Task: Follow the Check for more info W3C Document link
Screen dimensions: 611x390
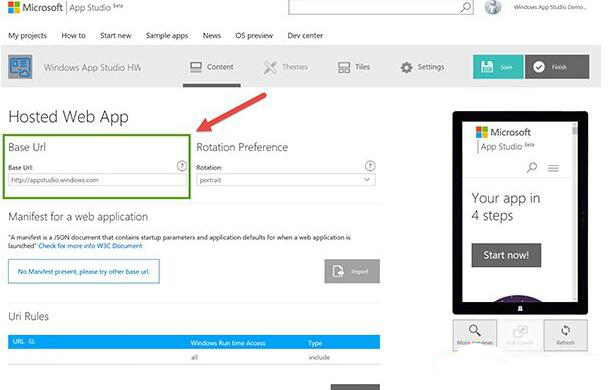Action: pos(90,246)
